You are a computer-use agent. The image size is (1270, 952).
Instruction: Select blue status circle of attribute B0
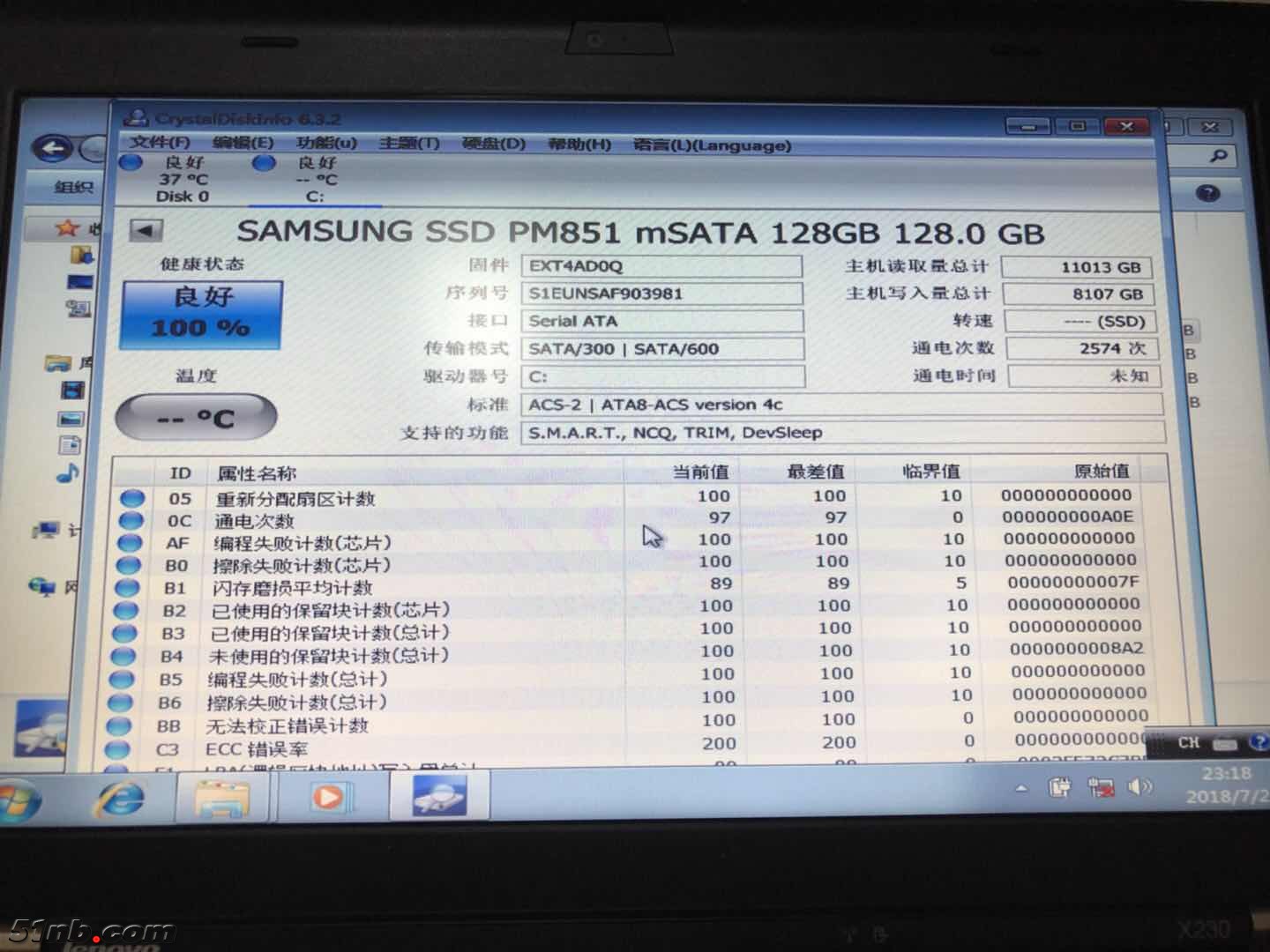point(128,565)
